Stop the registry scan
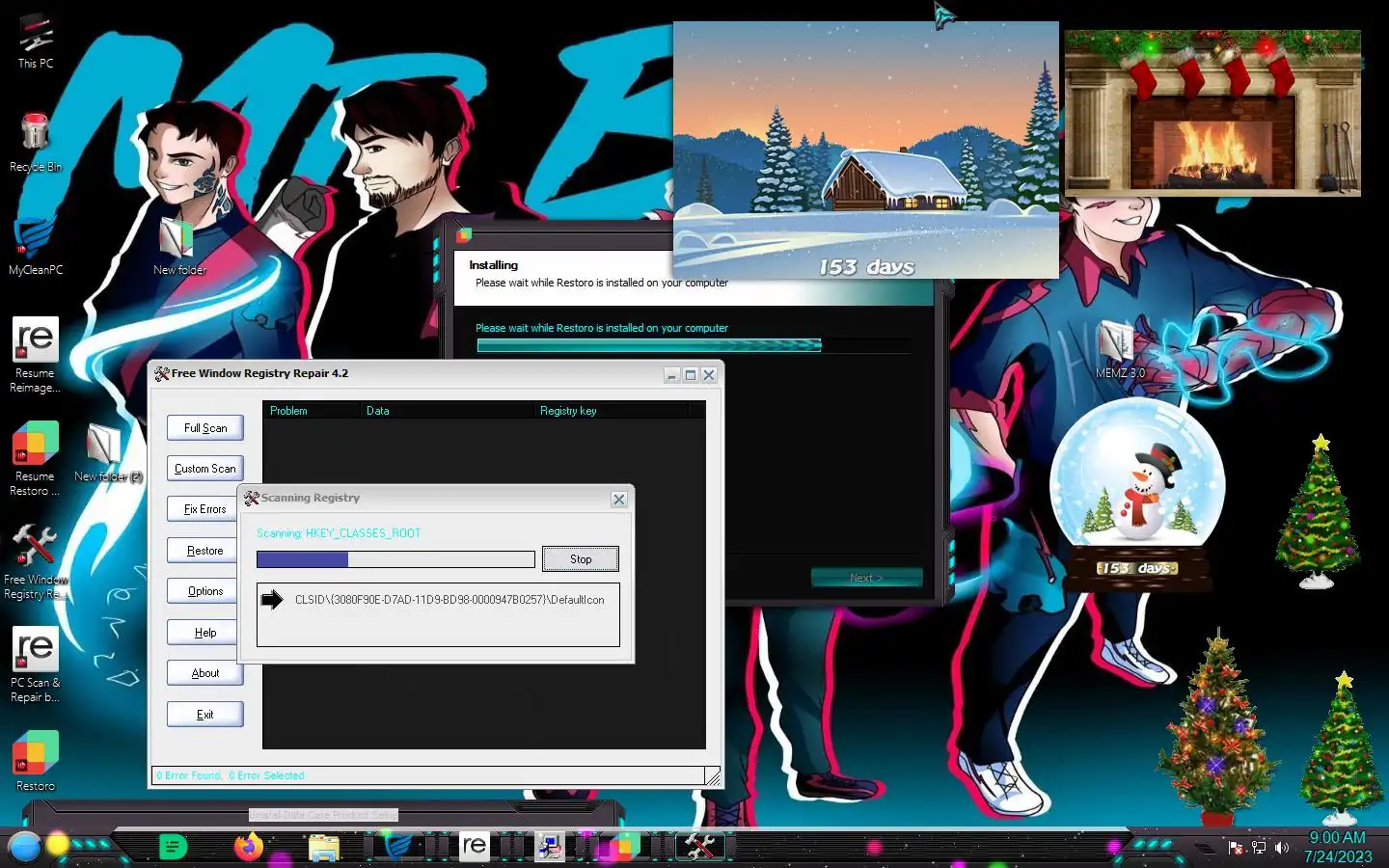Screen dimensions: 1389x868 coord(581,559)
